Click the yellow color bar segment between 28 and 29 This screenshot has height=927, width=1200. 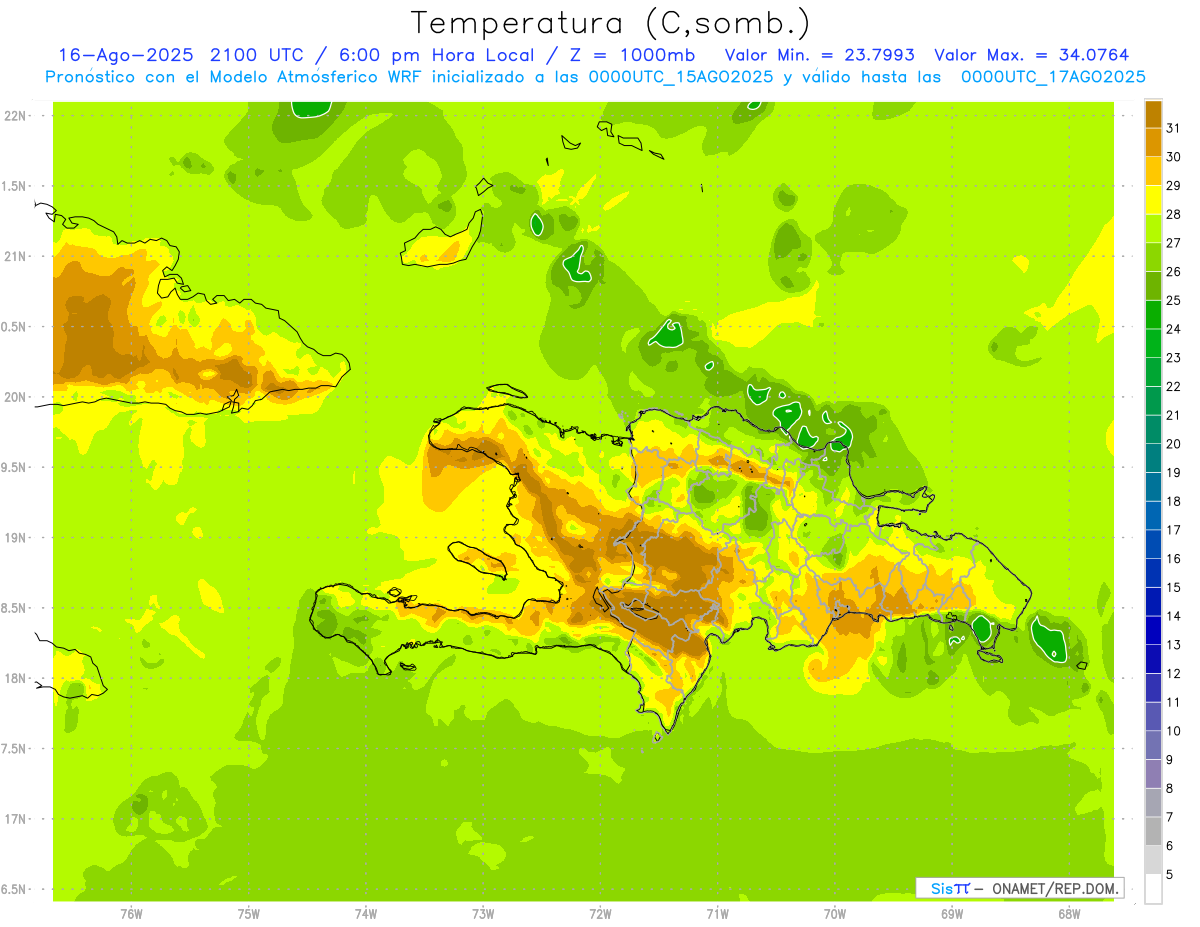[1153, 200]
